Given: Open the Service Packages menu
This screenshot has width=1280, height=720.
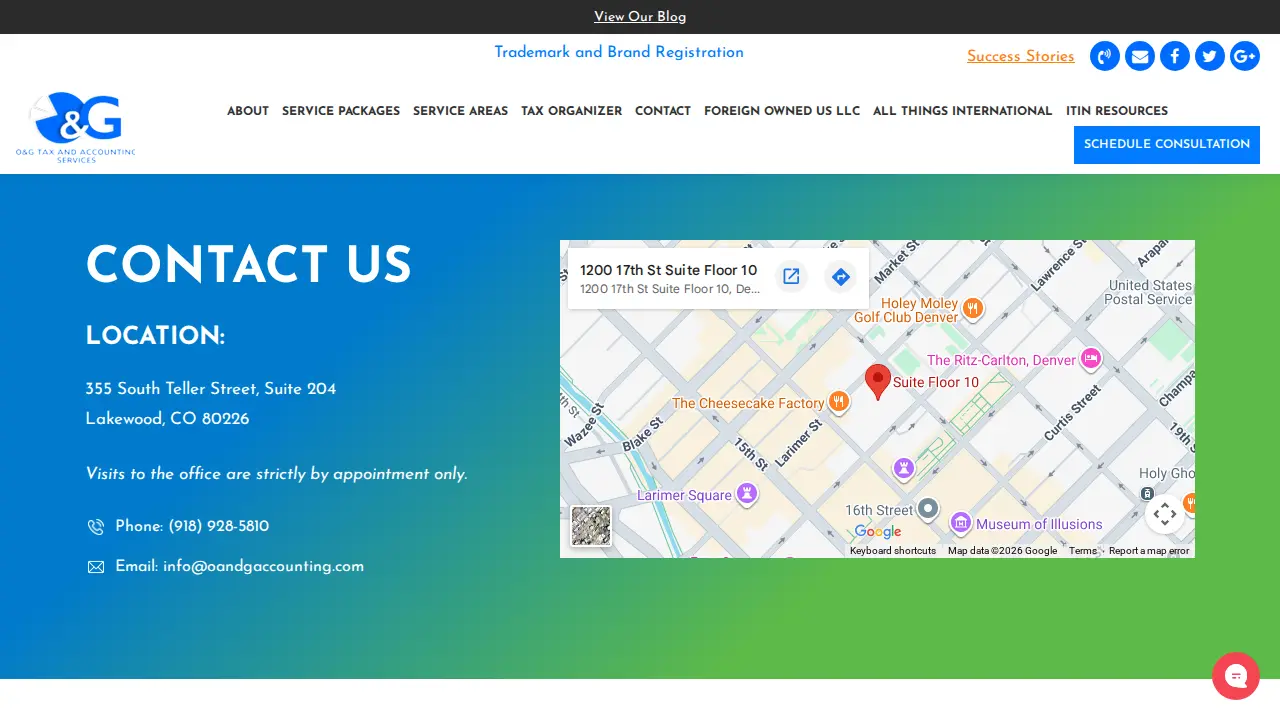Looking at the screenshot, I should tap(341, 111).
